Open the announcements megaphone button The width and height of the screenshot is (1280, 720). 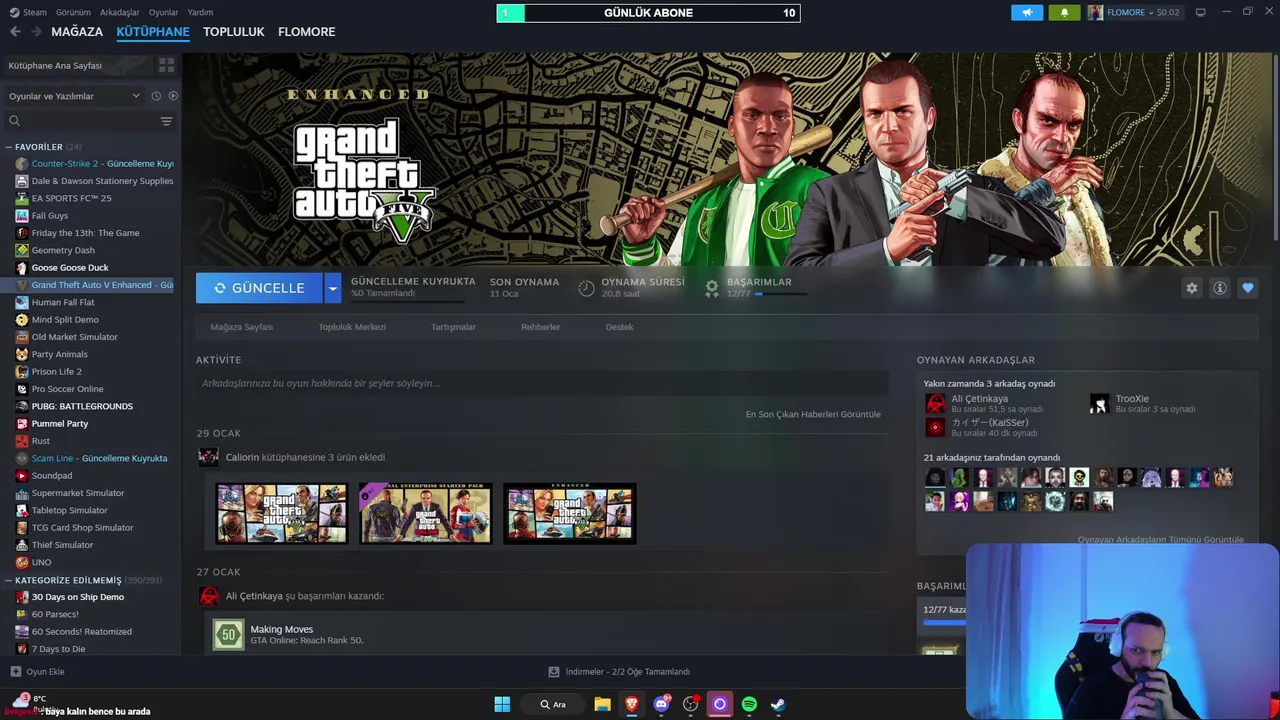point(1027,12)
